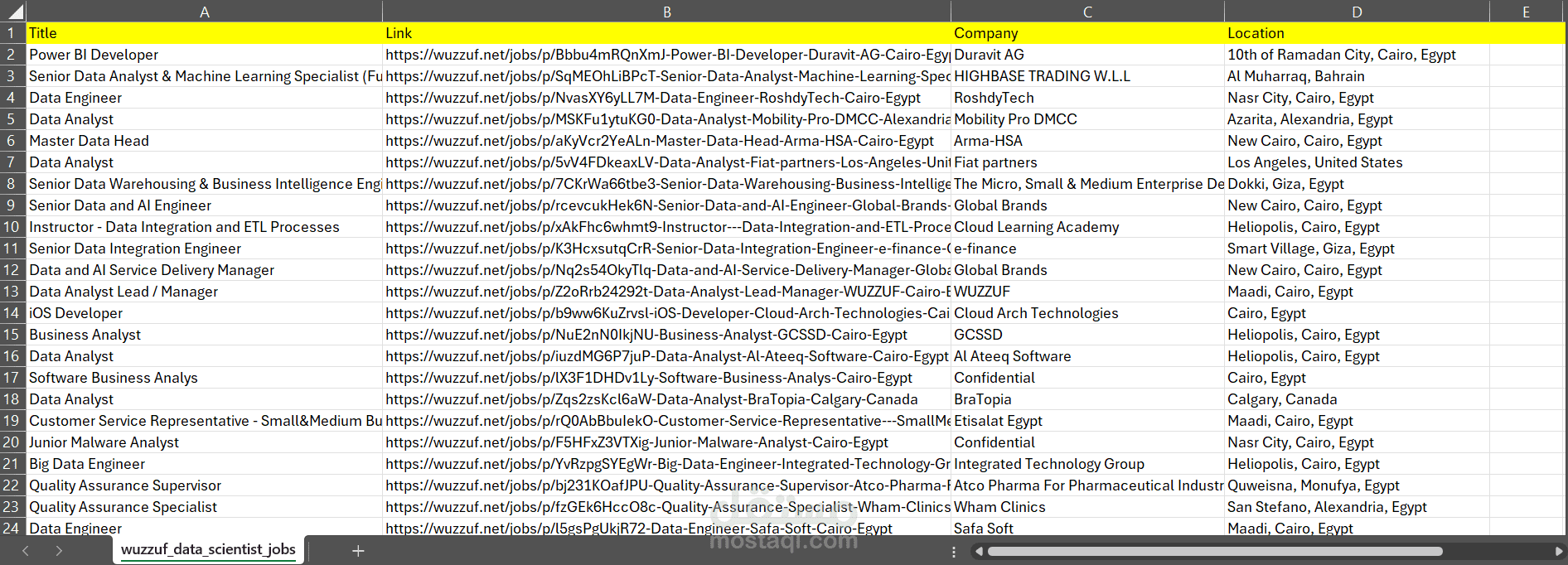Viewport: 1568px width, 565px height.
Task: Select row 13 by its row number
Action: click(12, 292)
